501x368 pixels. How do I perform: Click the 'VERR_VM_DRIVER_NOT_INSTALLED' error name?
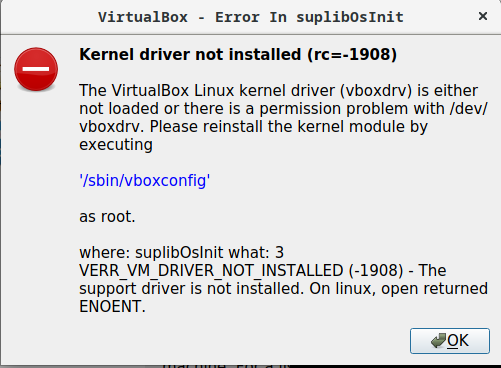pos(211,270)
